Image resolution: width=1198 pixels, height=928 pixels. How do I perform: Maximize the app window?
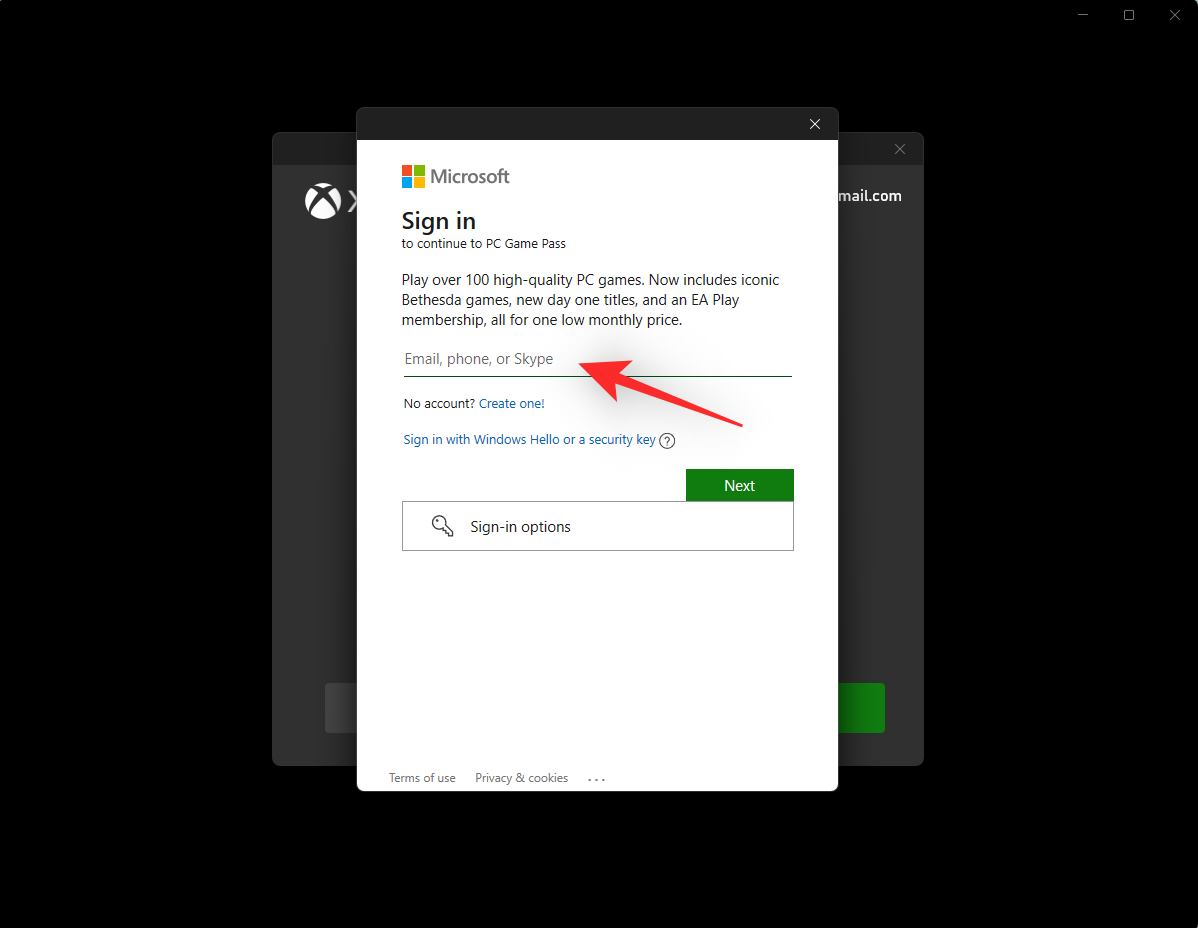coord(1128,15)
